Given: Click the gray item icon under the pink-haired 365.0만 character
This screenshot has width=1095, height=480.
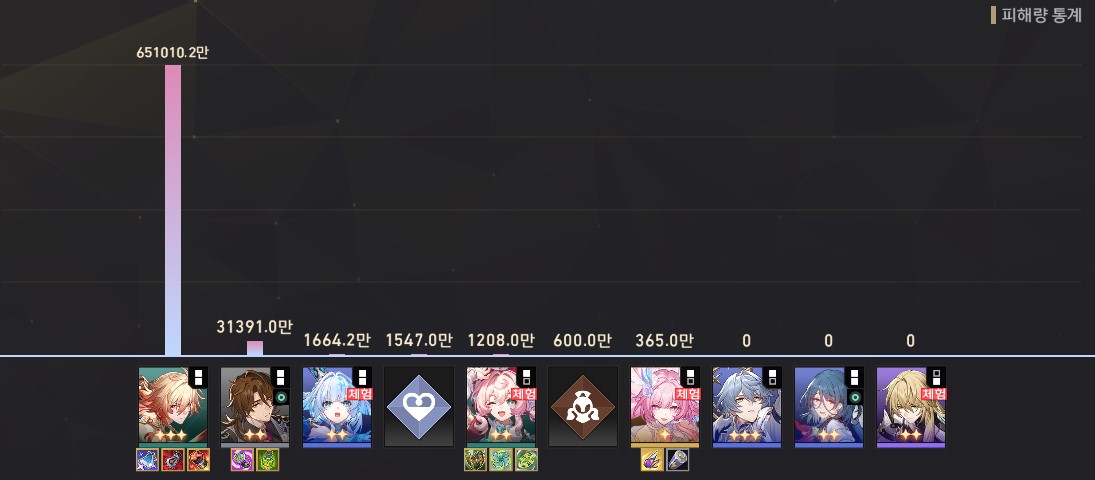Looking at the screenshot, I should tap(677, 460).
